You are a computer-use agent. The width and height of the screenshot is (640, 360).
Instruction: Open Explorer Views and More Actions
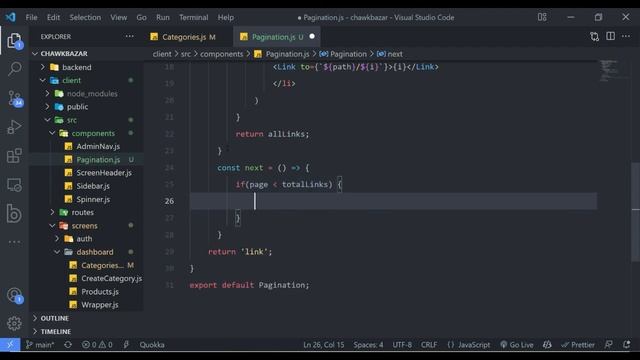[129, 36]
